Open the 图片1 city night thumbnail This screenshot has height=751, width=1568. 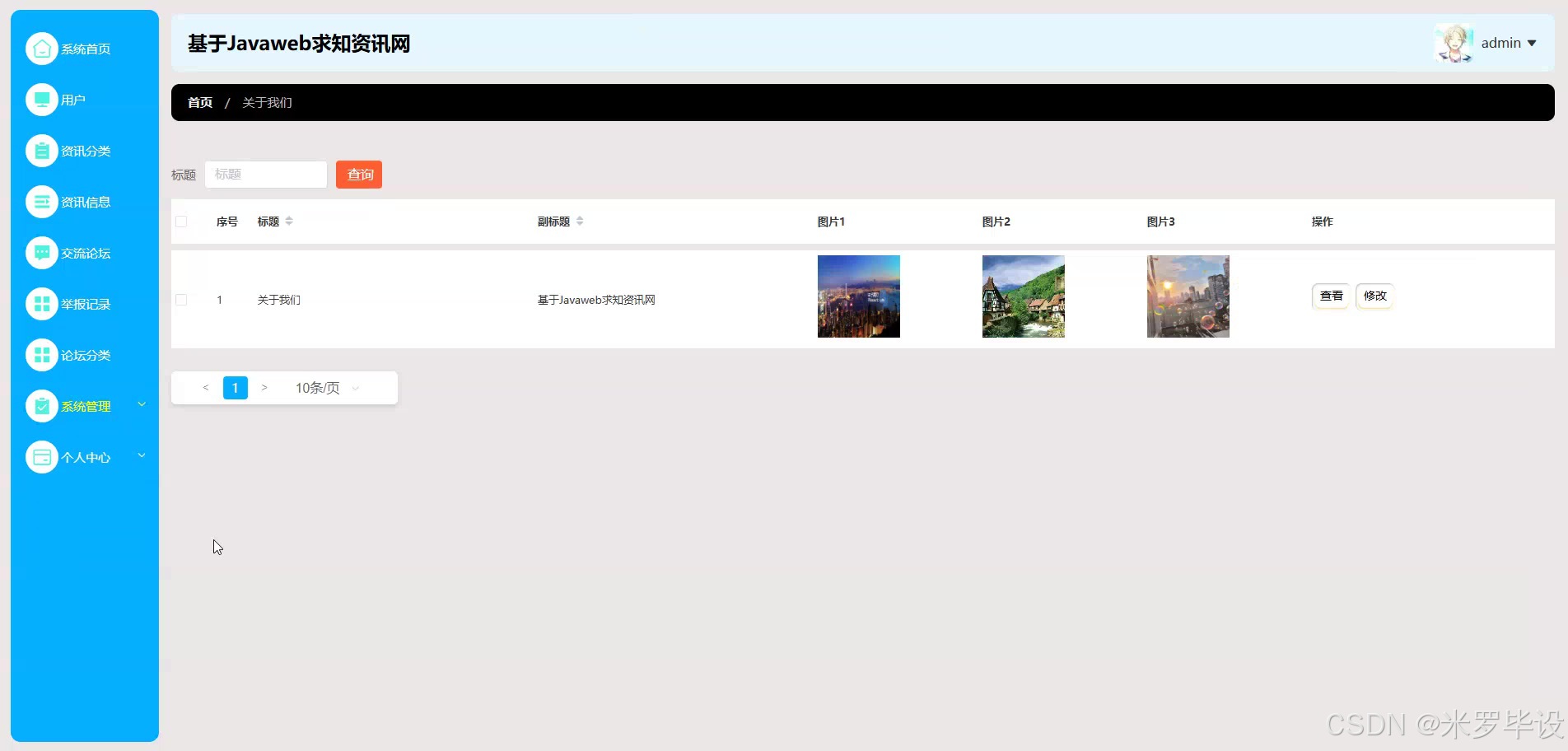[859, 296]
